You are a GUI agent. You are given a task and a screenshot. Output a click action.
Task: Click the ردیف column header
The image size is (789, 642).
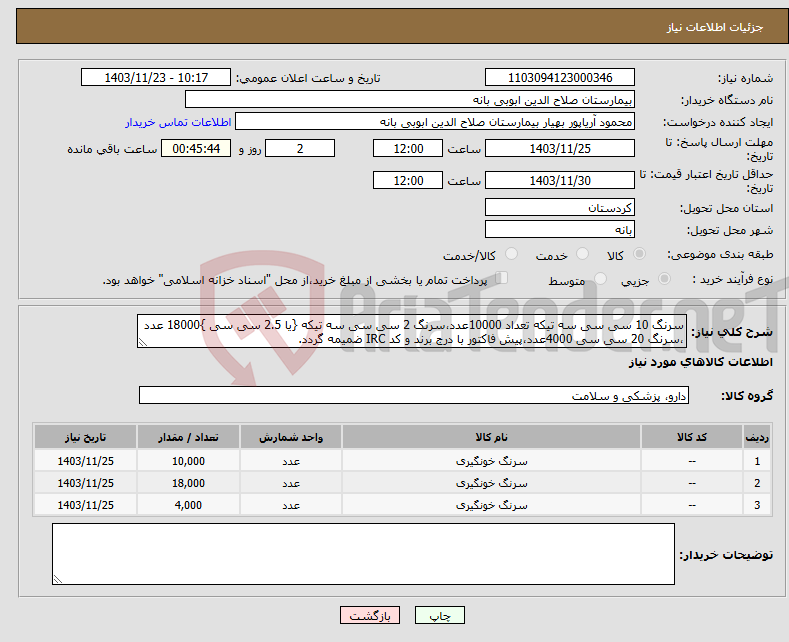pos(757,437)
